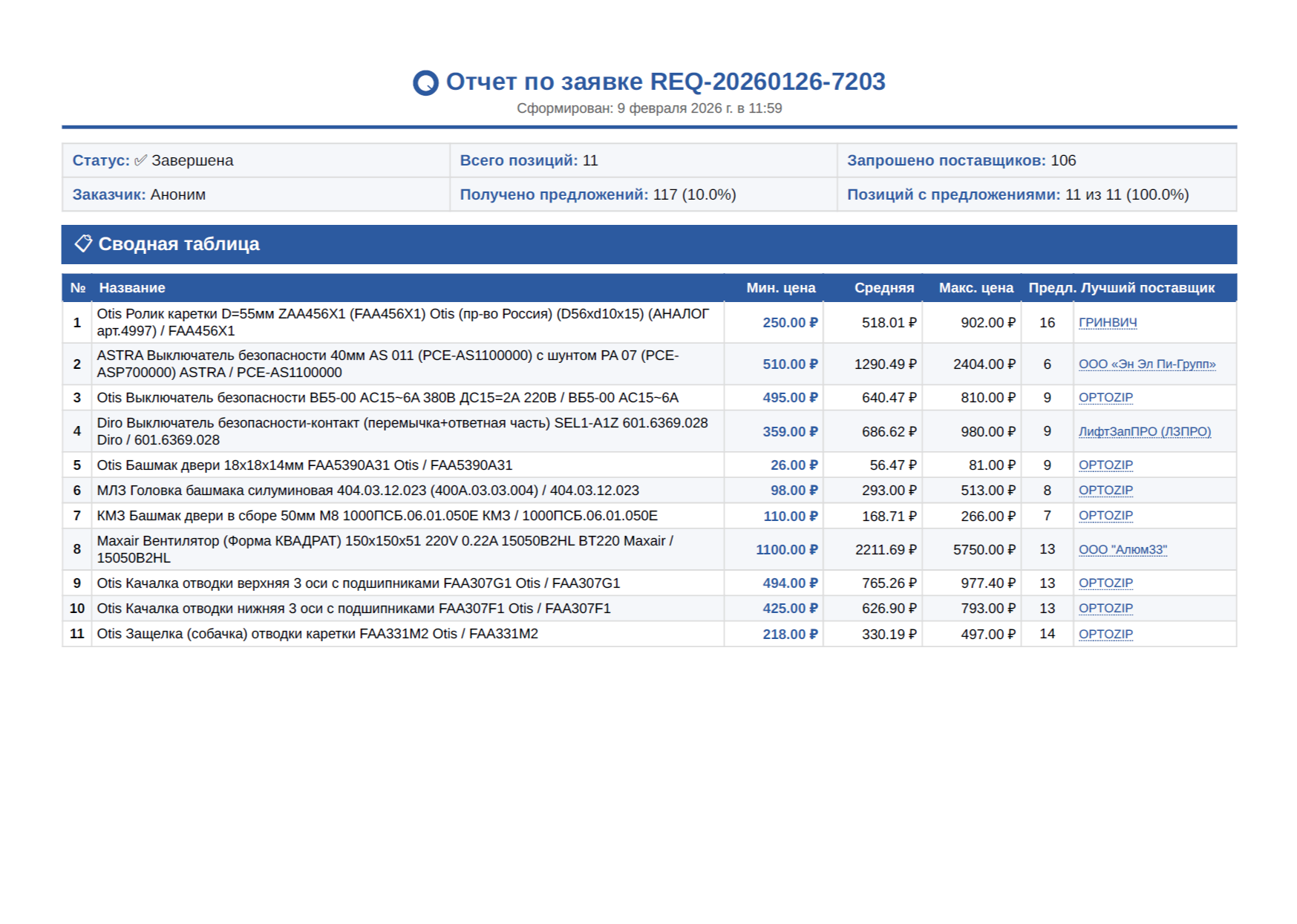The image size is (1297, 924).
Task: Open the ООО «Эн Эл Пи-Групп» supplier link
Action: click(1146, 364)
